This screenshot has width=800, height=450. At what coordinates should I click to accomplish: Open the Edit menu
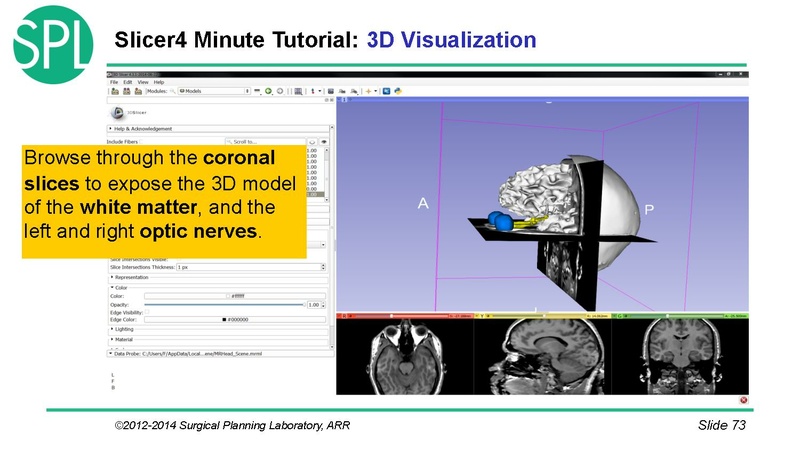128,82
